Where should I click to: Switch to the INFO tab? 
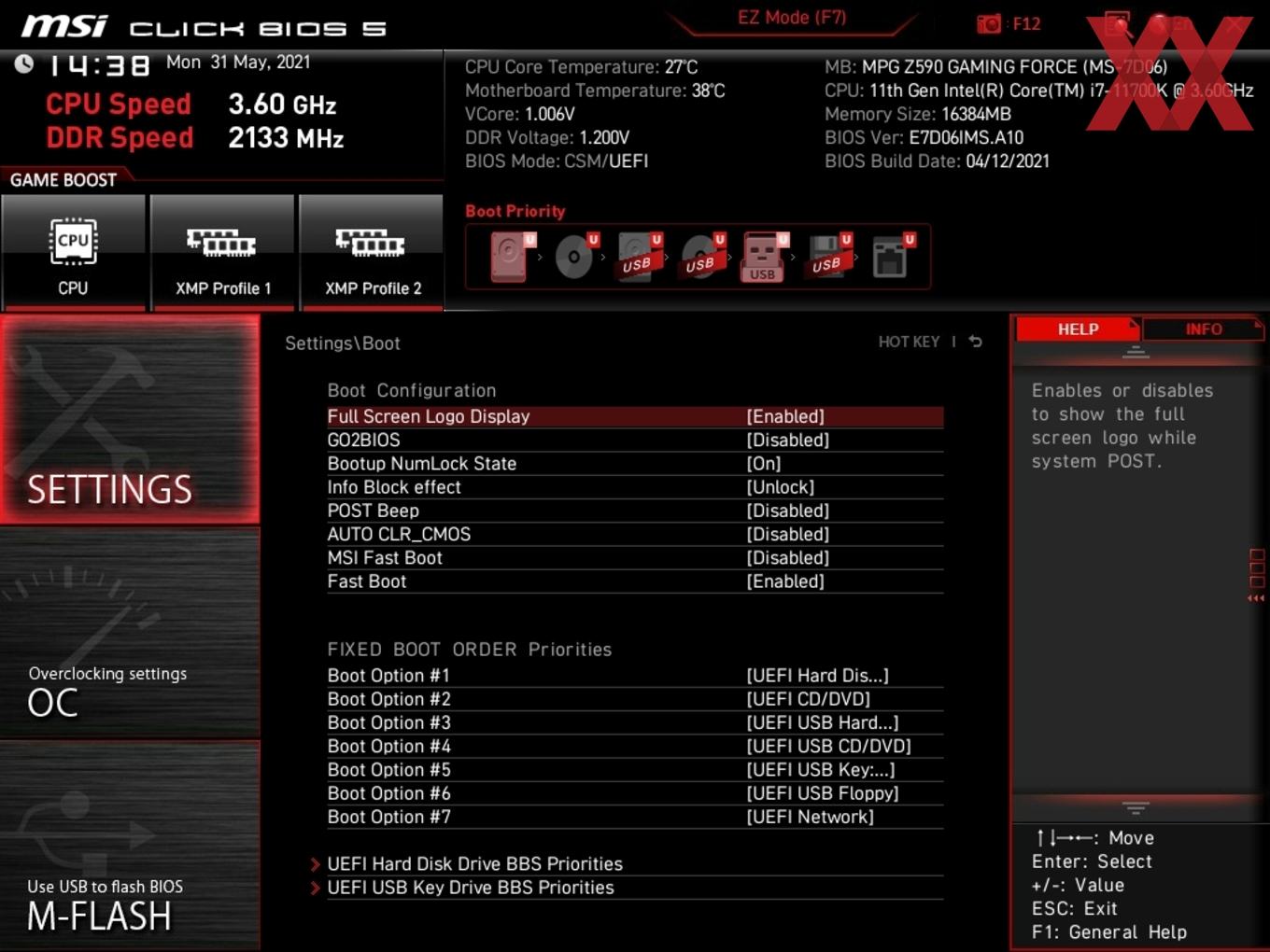pyautogui.click(x=1204, y=329)
